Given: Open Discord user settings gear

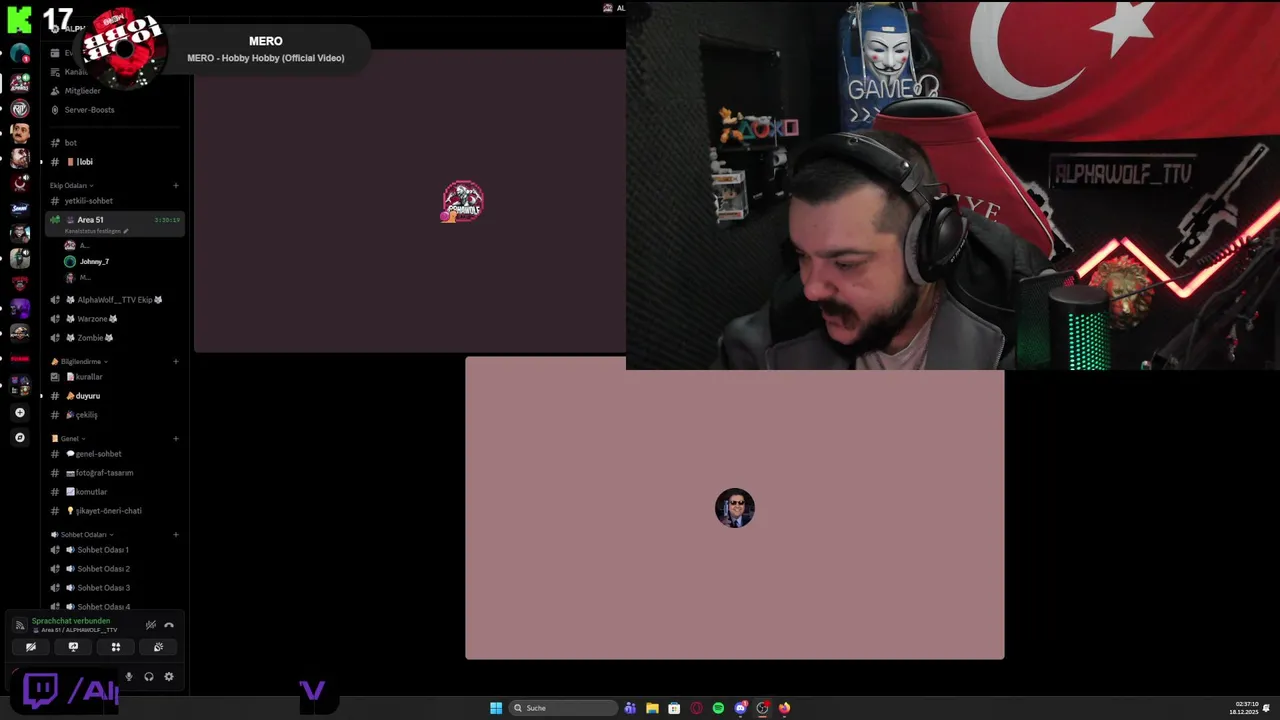Looking at the screenshot, I should click(x=169, y=677).
